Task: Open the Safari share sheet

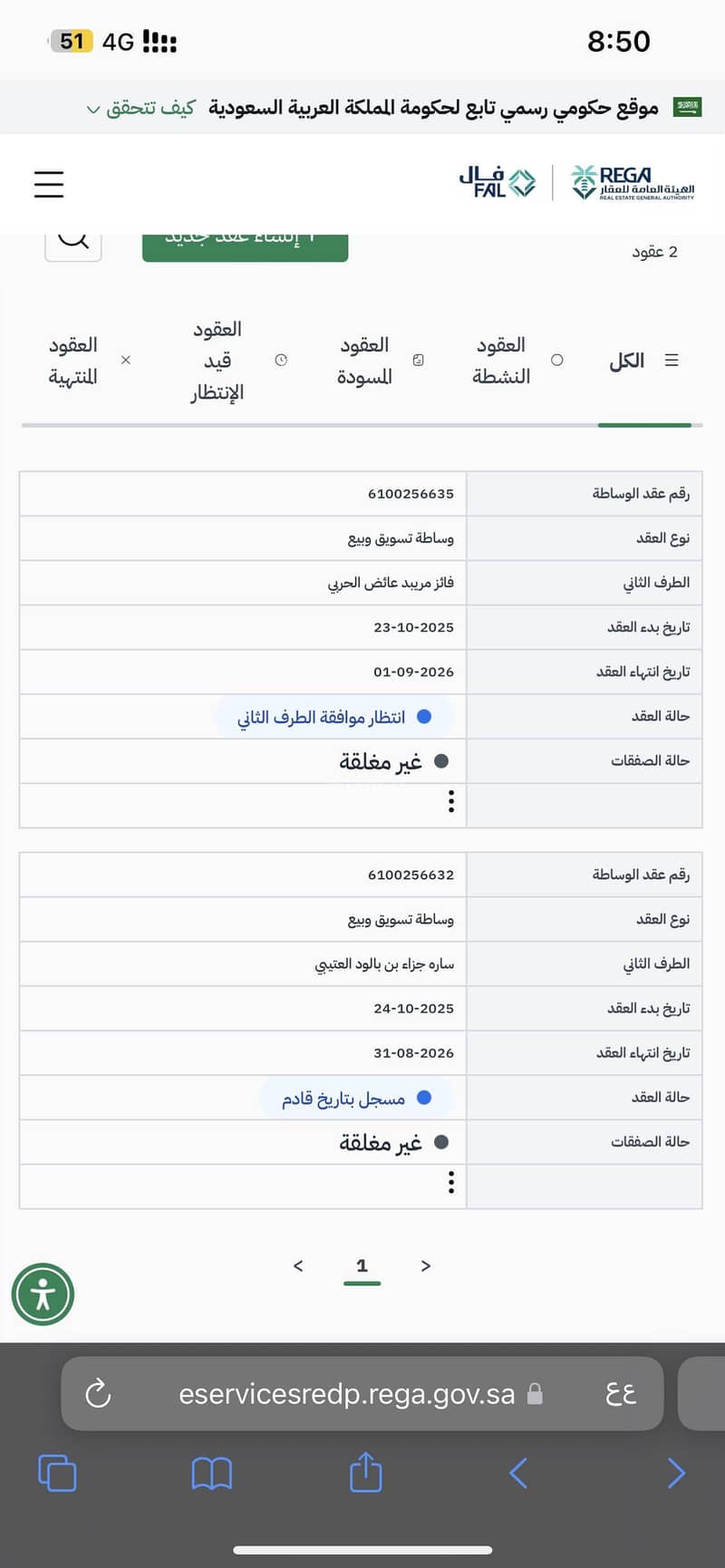Action: [366, 1471]
